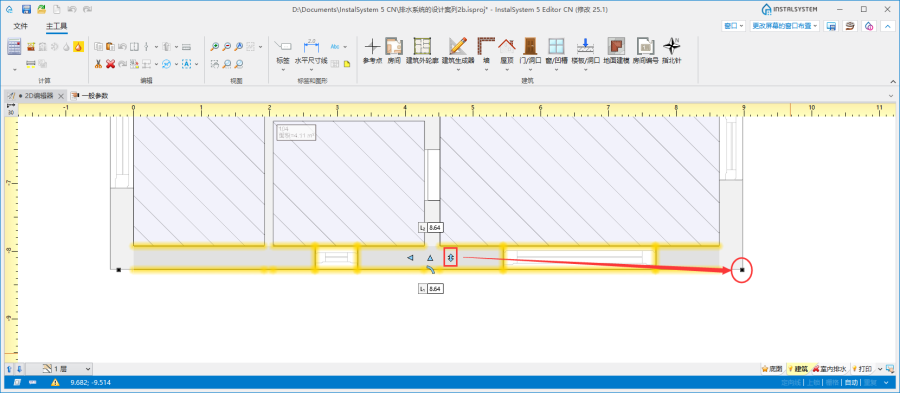Toggle 自动 auto mode in status bar
Screen dimensions: 900x393
tap(851, 383)
